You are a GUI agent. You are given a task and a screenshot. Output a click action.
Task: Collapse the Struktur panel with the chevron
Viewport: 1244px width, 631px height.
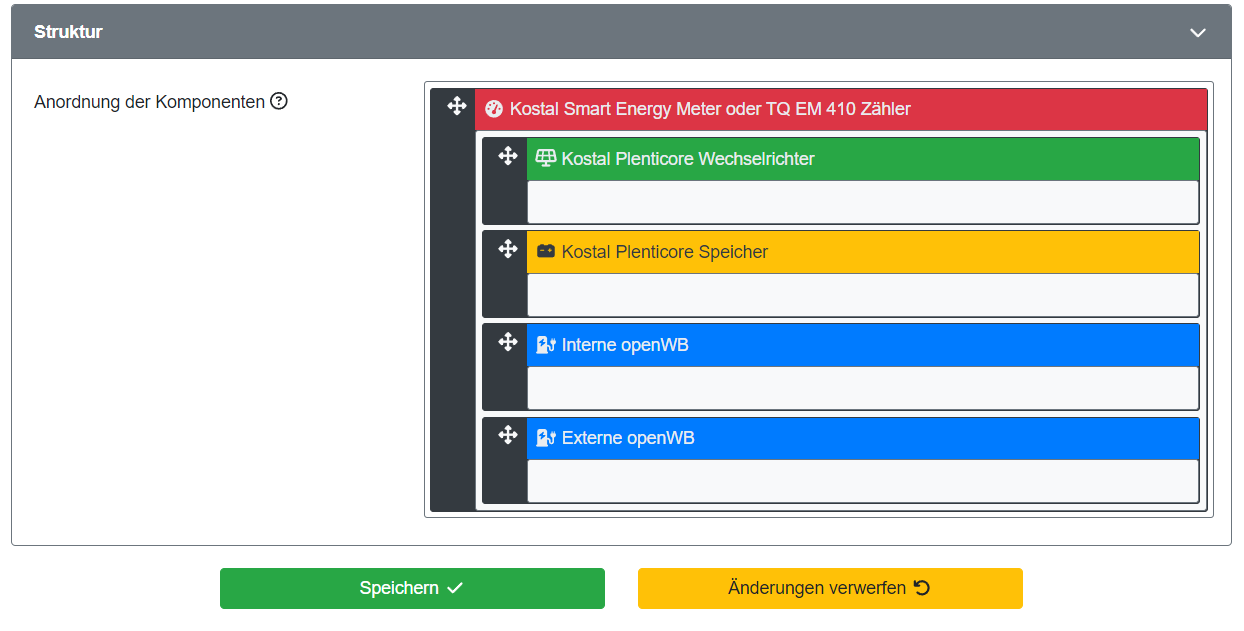pyautogui.click(x=1198, y=32)
